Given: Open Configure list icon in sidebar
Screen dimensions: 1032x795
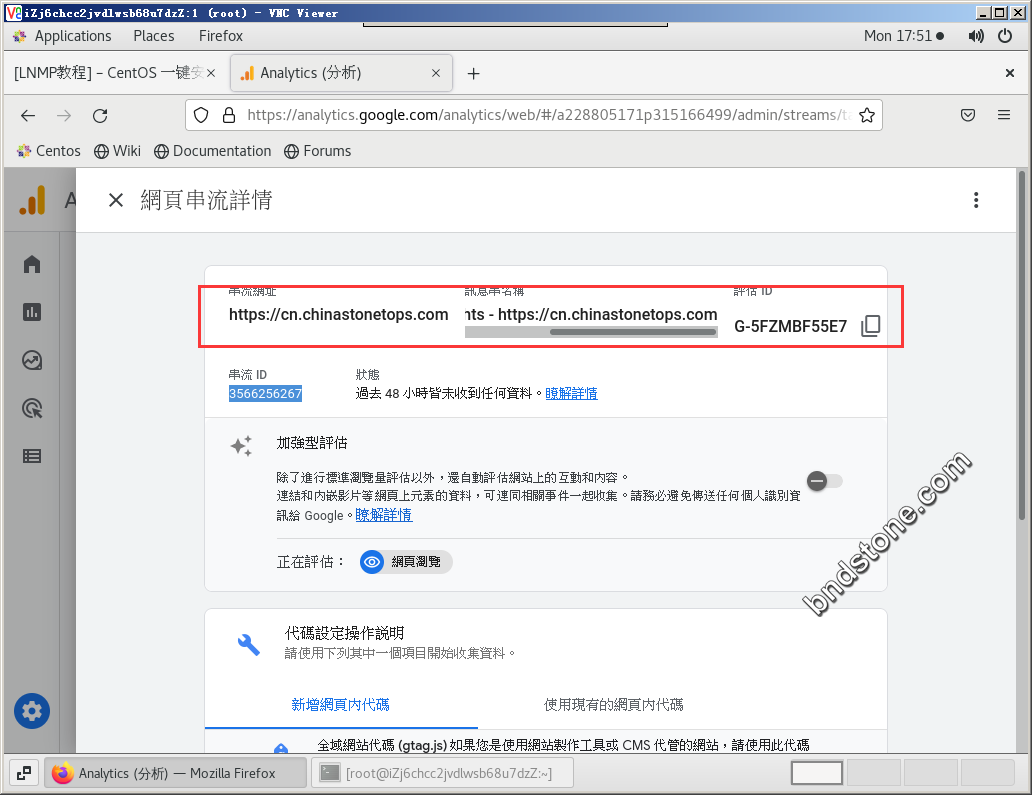Looking at the screenshot, I should coord(32,456).
